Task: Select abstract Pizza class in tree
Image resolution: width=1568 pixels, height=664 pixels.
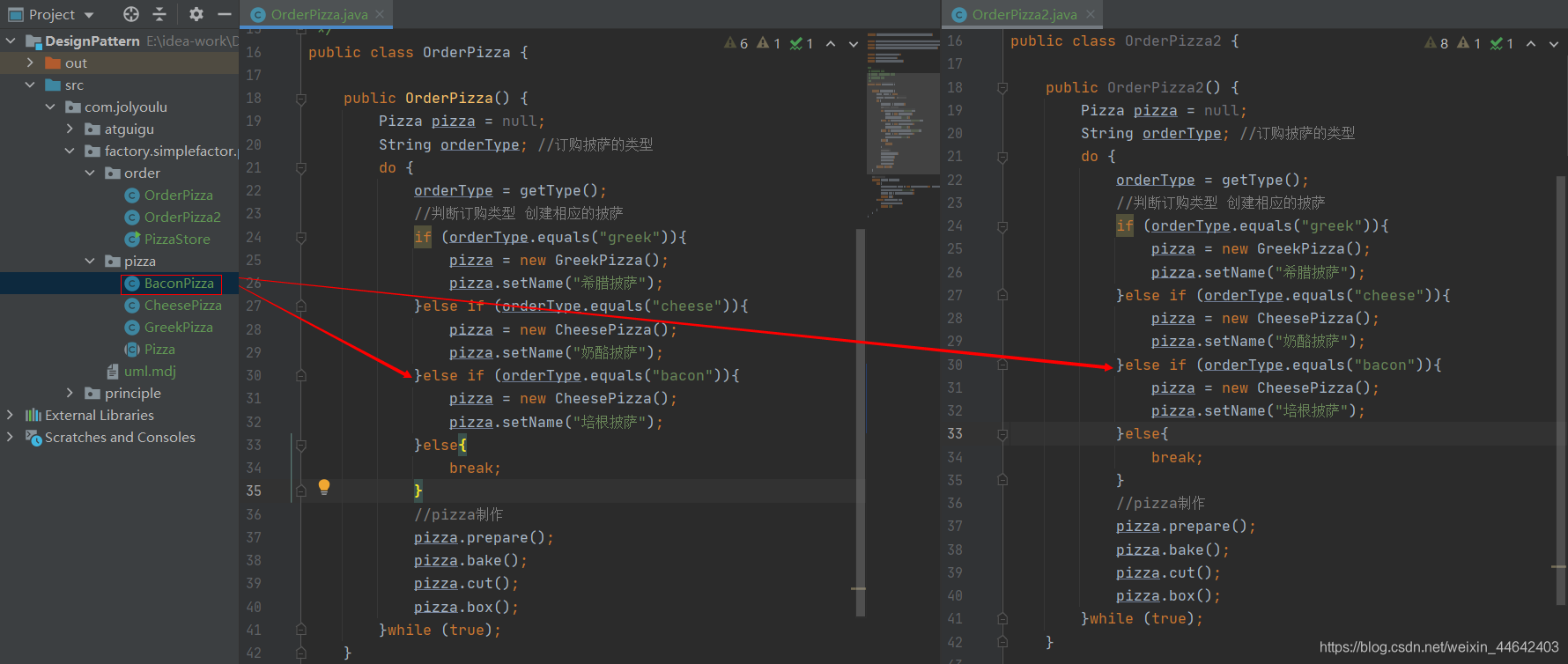Action: tap(159, 349)
